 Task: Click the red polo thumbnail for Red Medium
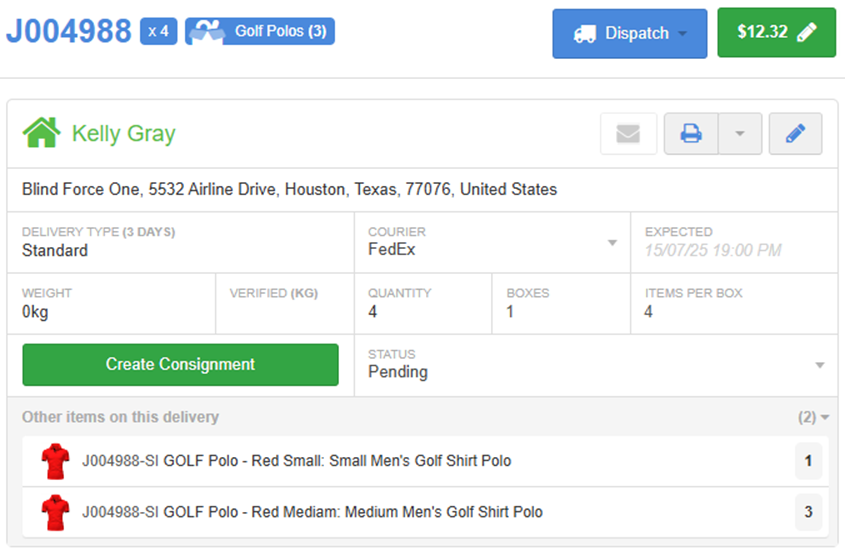(x=56, y=512)
